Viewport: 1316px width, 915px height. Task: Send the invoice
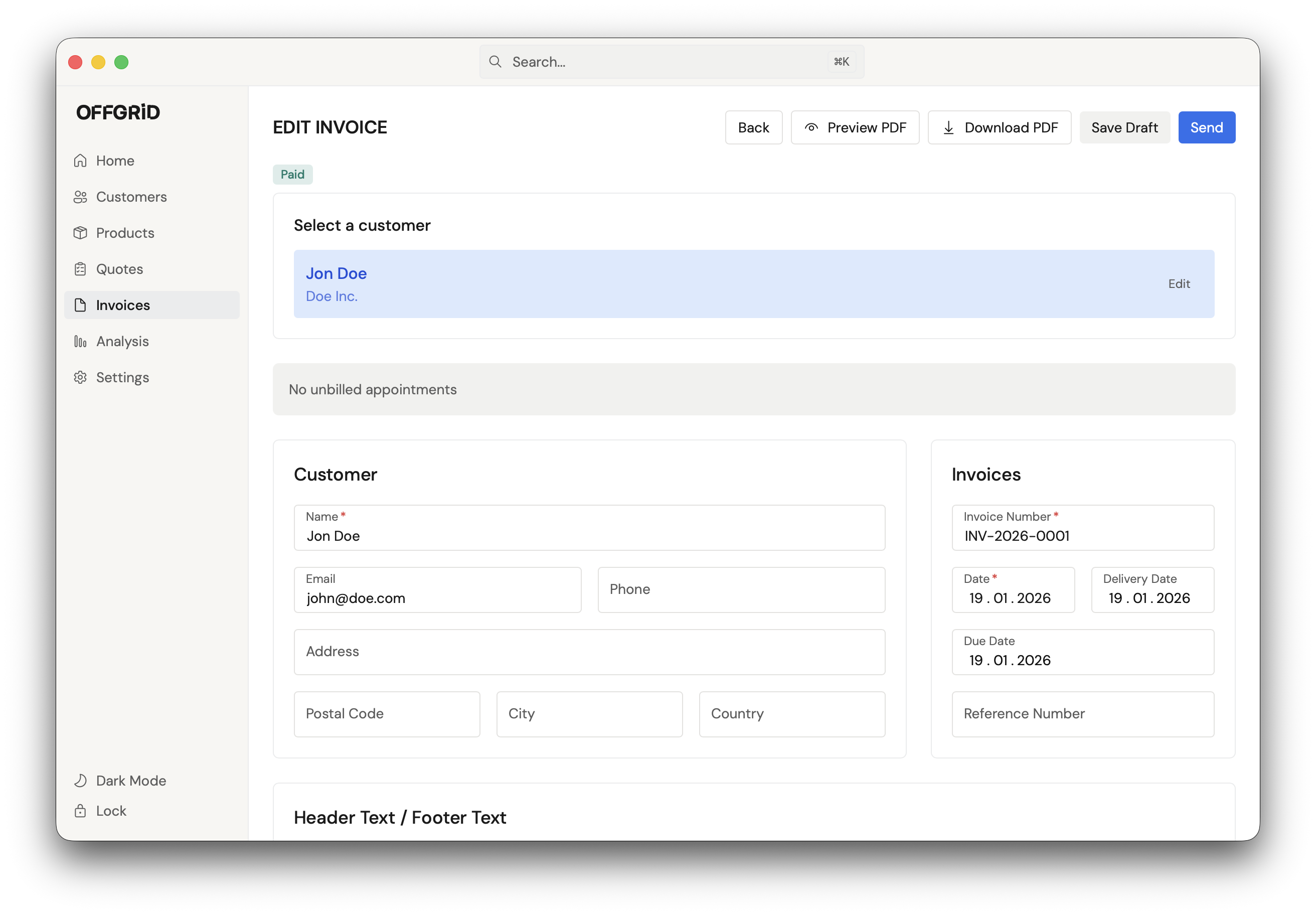coord(1206,127)
